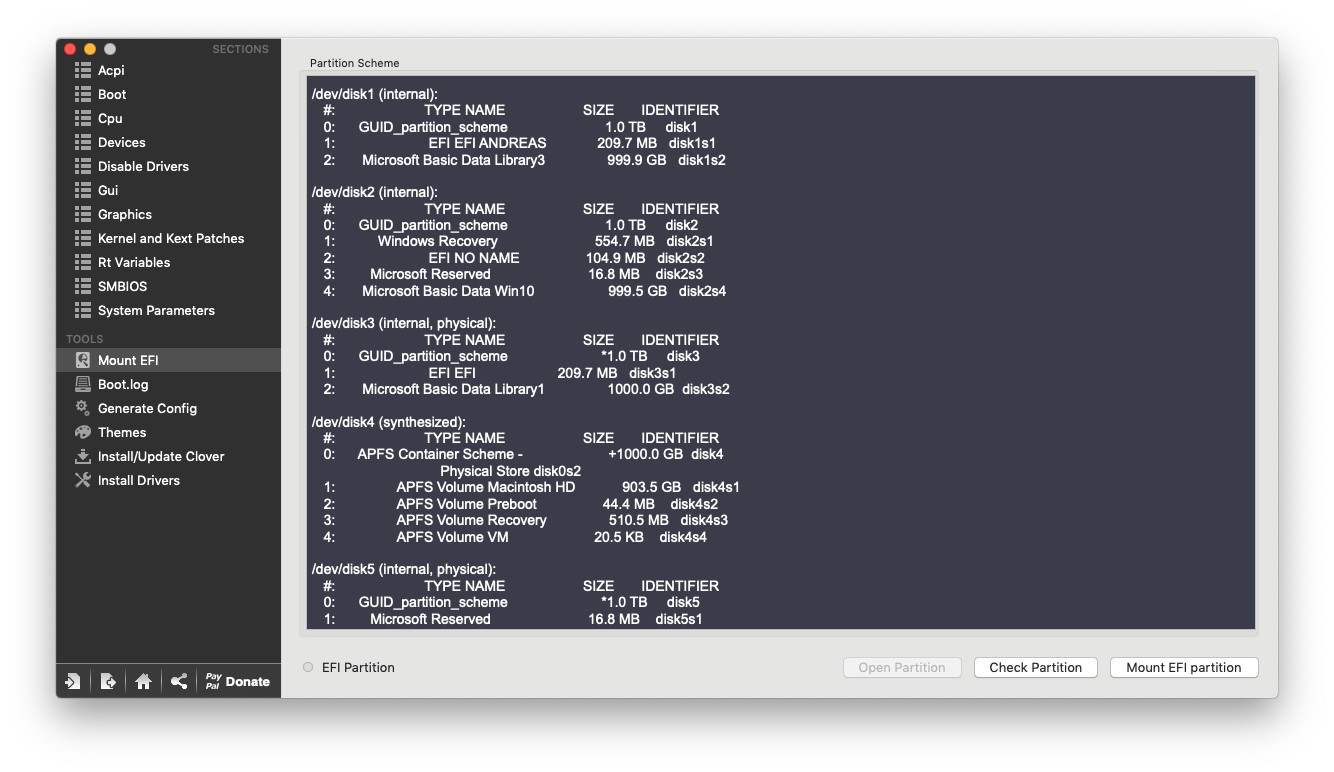Click the import configuration icon

point(73,681)
